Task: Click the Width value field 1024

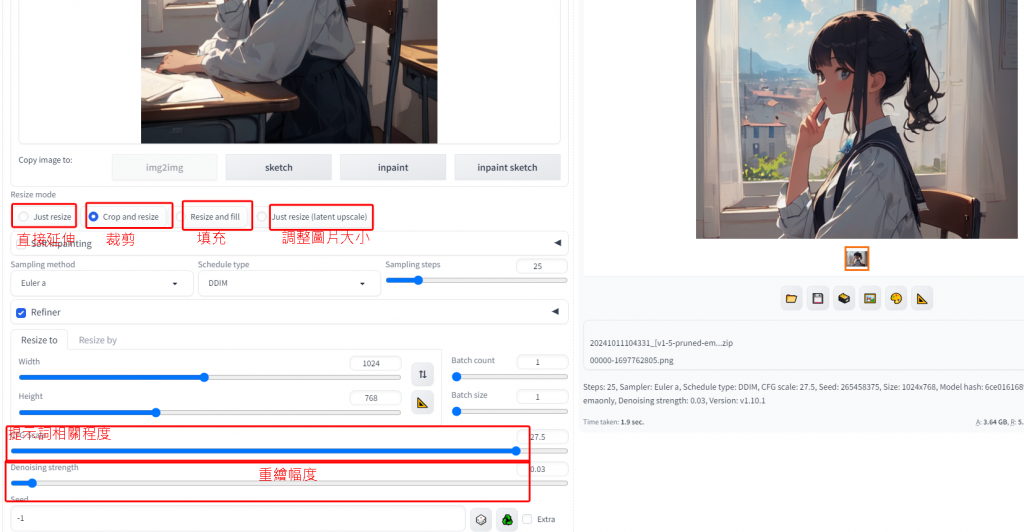Action: tap(375, 363)
